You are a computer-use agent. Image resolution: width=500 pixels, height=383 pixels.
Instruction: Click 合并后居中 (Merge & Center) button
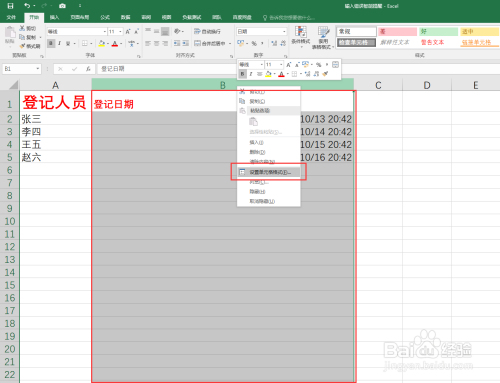pos(210,43)
